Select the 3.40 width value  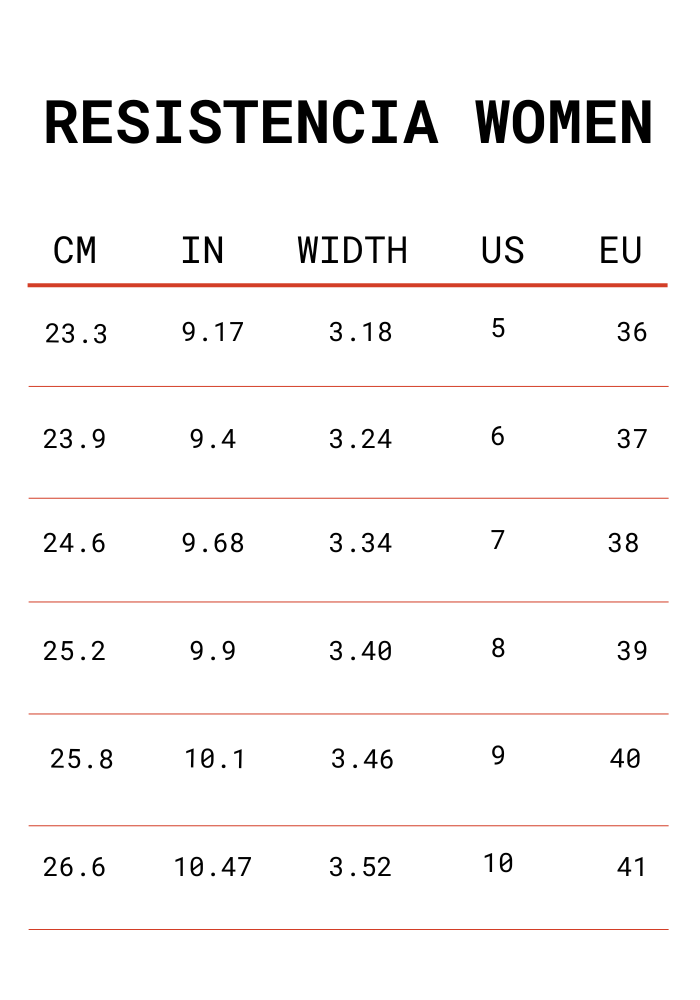(361, 651)
